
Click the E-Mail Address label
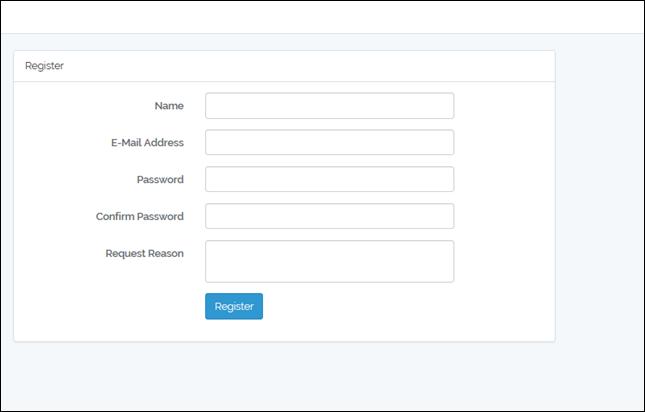(147, 143)
